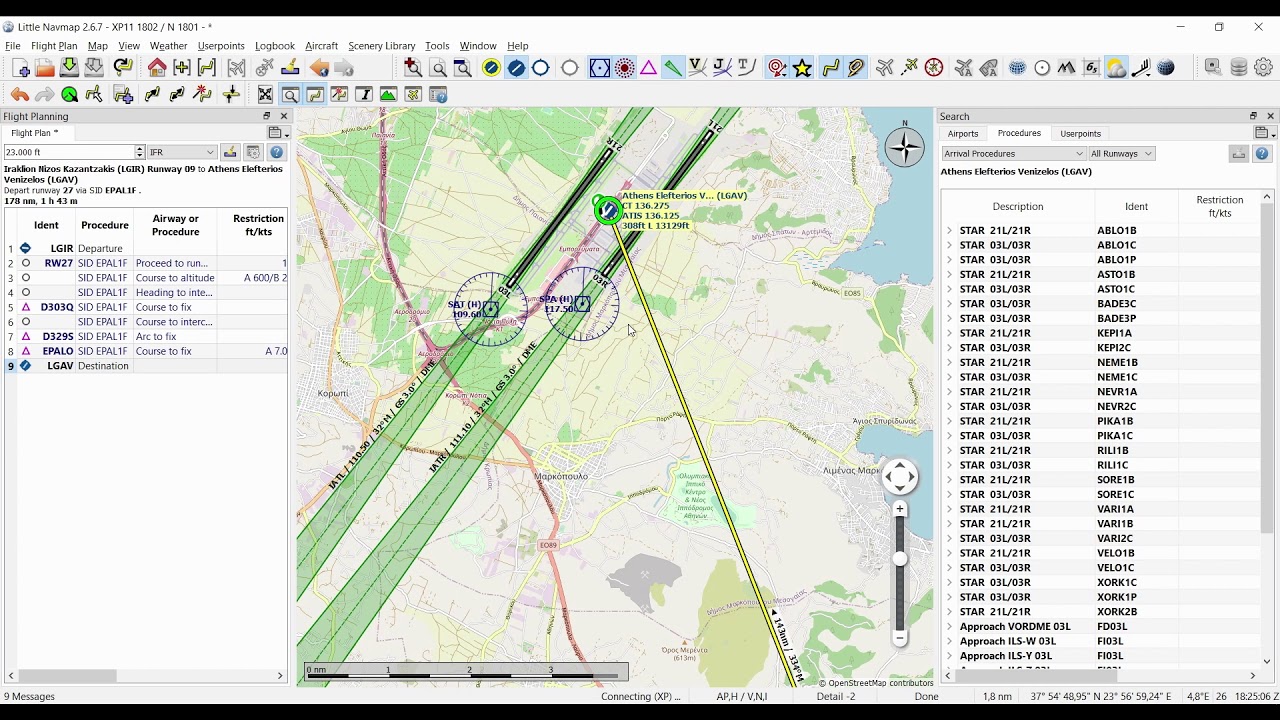Screen dimensions: 1280x720
Task: Switch to the Userpoints search tab
Action: tap(1080, 134)
